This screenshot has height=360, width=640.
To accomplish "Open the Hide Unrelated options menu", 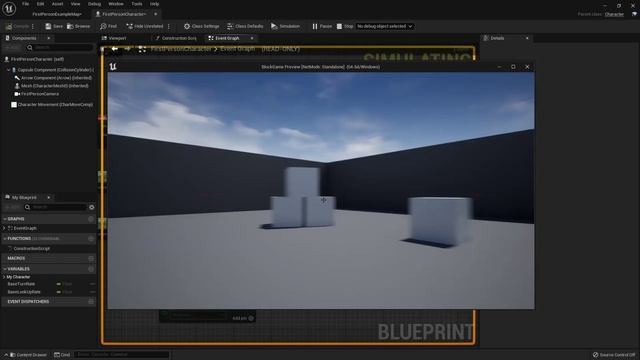I will pos(169,26).
